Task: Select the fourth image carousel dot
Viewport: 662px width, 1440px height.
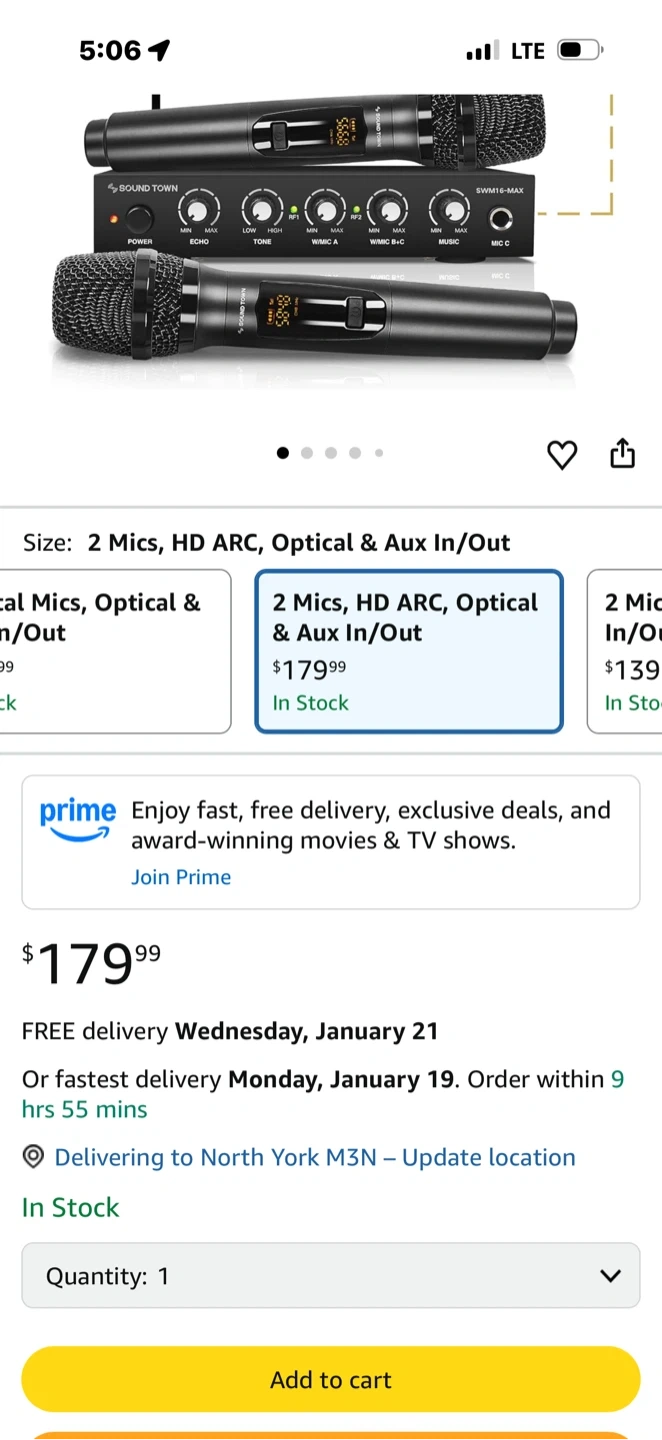Action: coord(355,453)
